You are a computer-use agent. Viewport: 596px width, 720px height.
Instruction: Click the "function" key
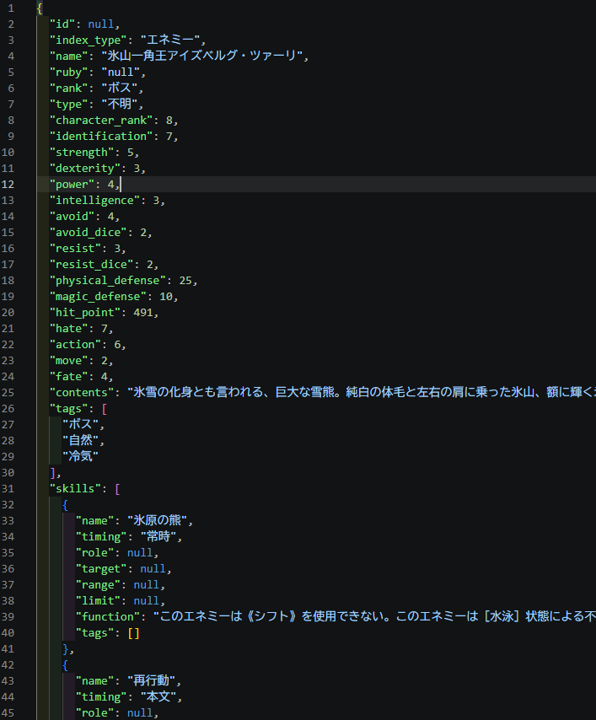coord(107,617)
